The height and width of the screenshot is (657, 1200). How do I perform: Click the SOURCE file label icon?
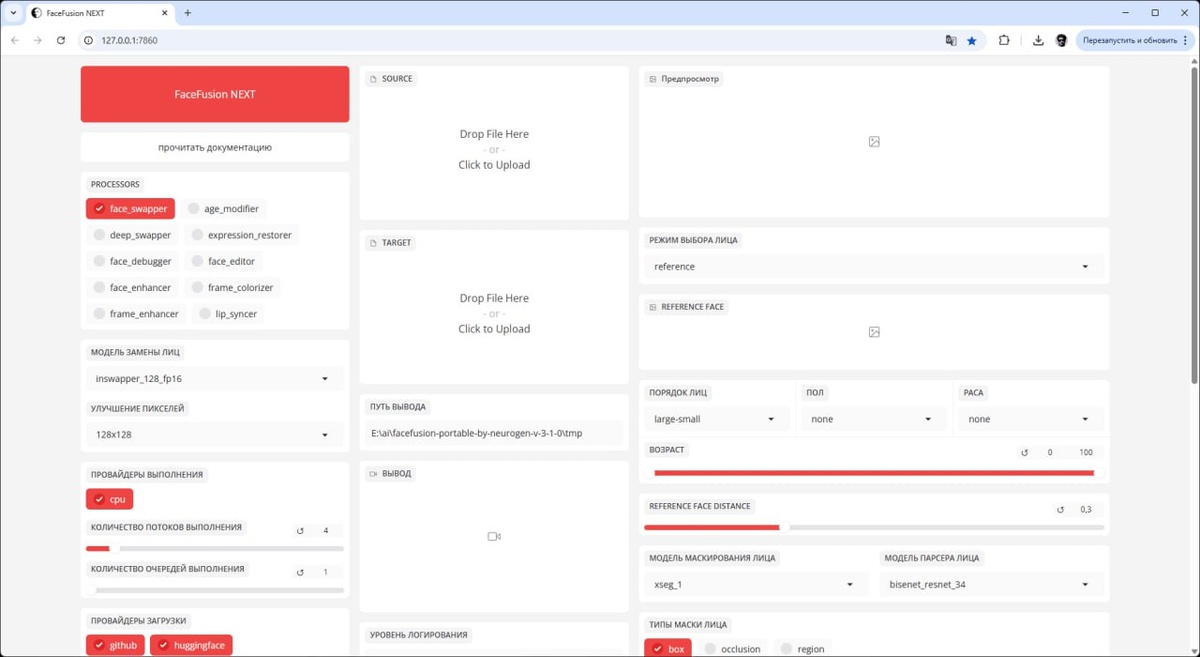click(x=374, y=79)
